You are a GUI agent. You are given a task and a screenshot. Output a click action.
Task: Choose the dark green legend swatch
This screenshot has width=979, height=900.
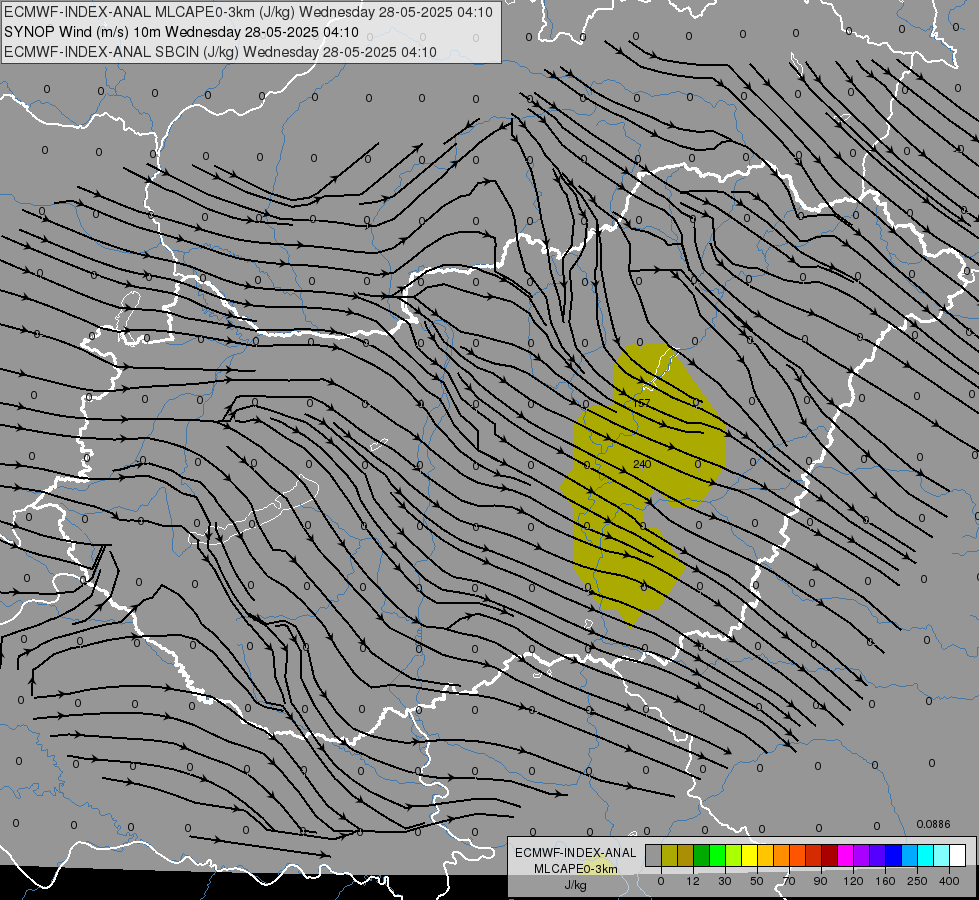(702, 855)
